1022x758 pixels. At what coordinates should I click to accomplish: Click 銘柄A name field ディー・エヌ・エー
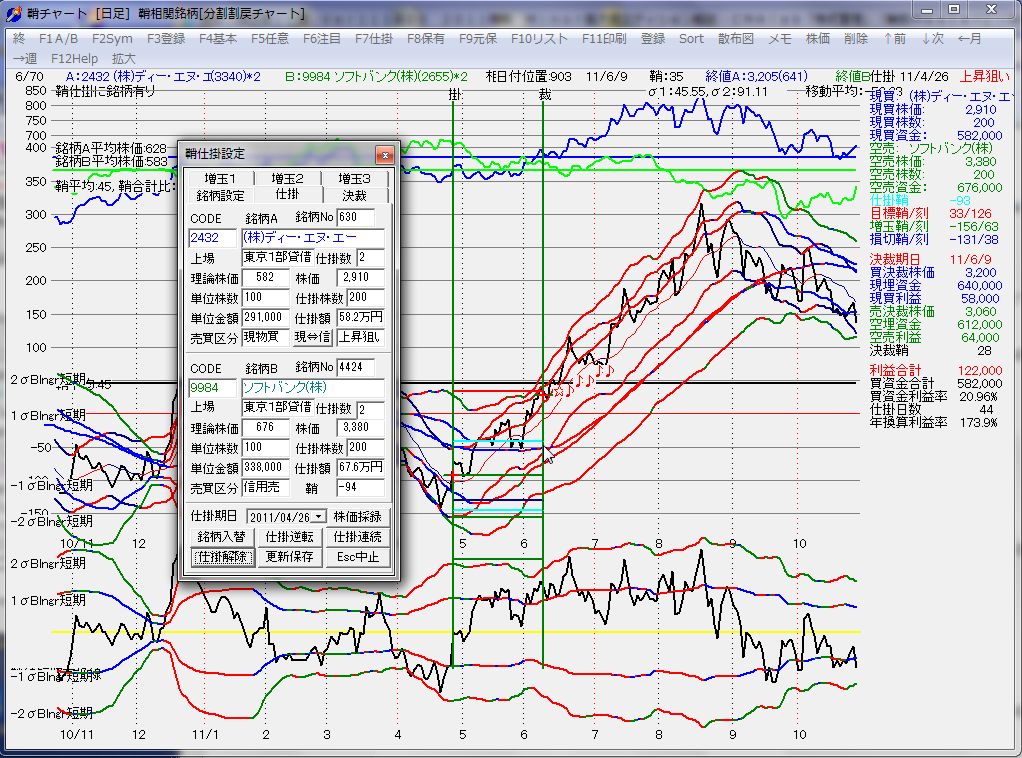313,238
